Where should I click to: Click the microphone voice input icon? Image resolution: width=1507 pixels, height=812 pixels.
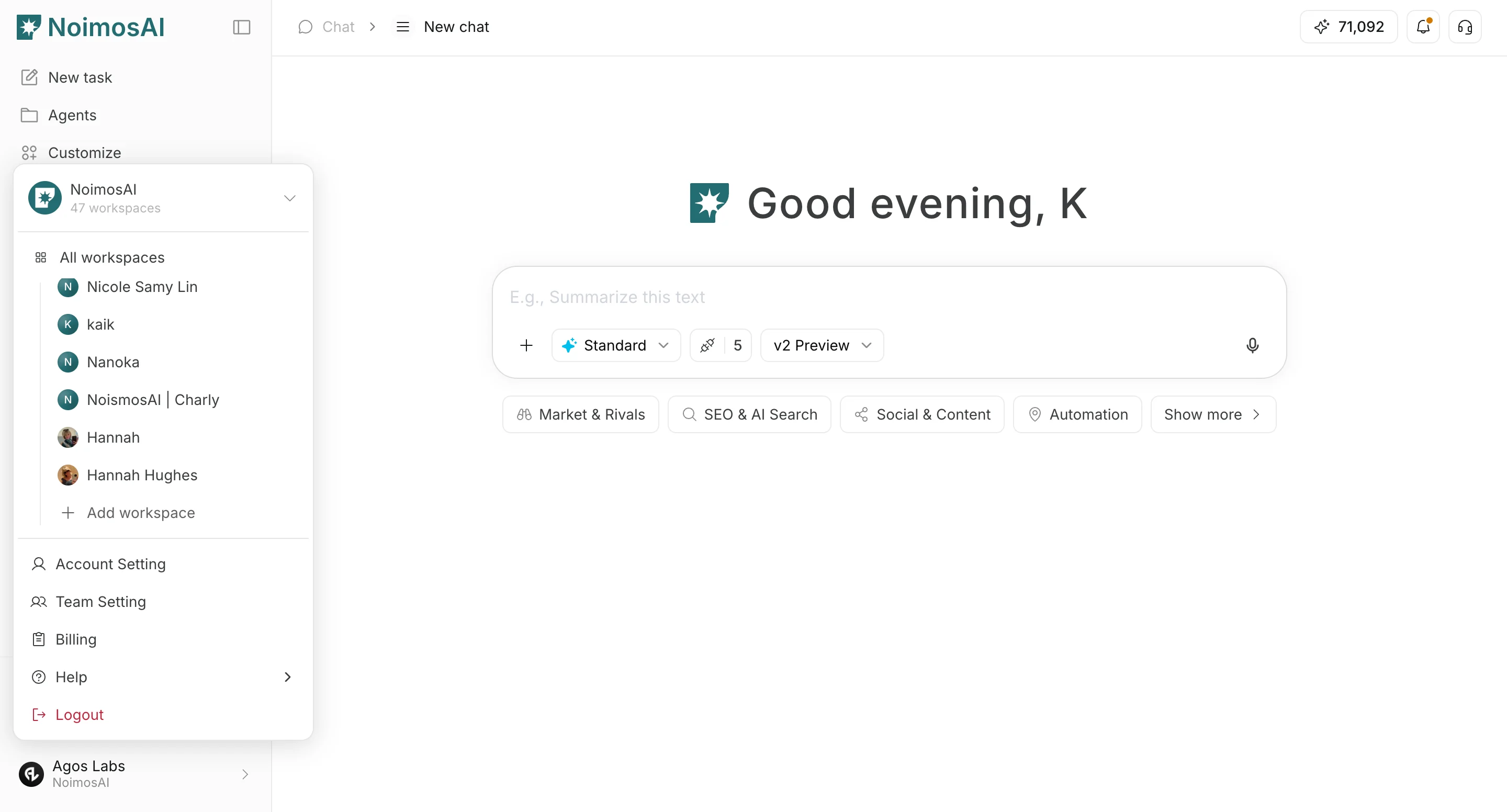[1252, 345]
